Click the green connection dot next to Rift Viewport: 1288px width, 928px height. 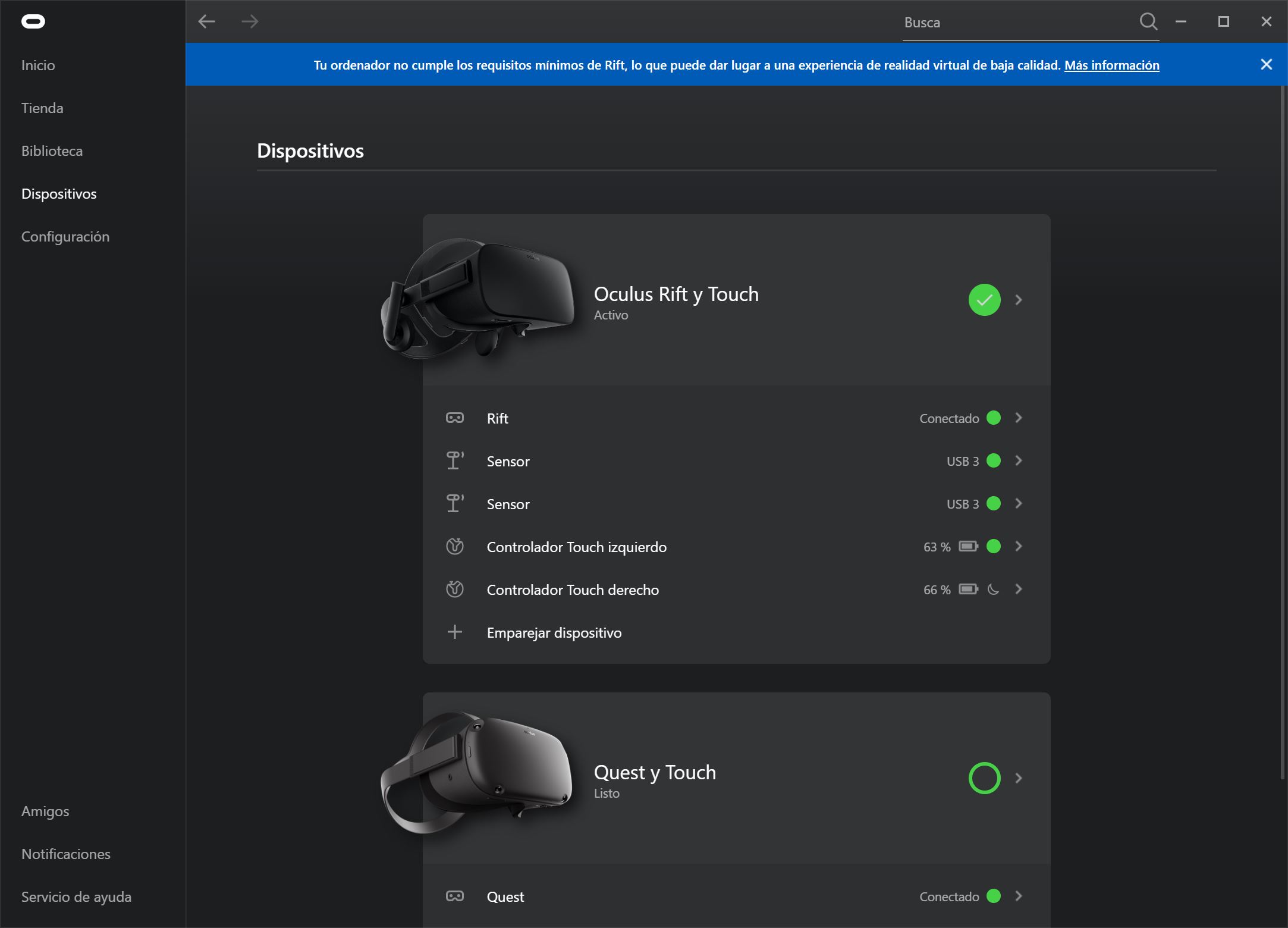[x=994, y=418]
